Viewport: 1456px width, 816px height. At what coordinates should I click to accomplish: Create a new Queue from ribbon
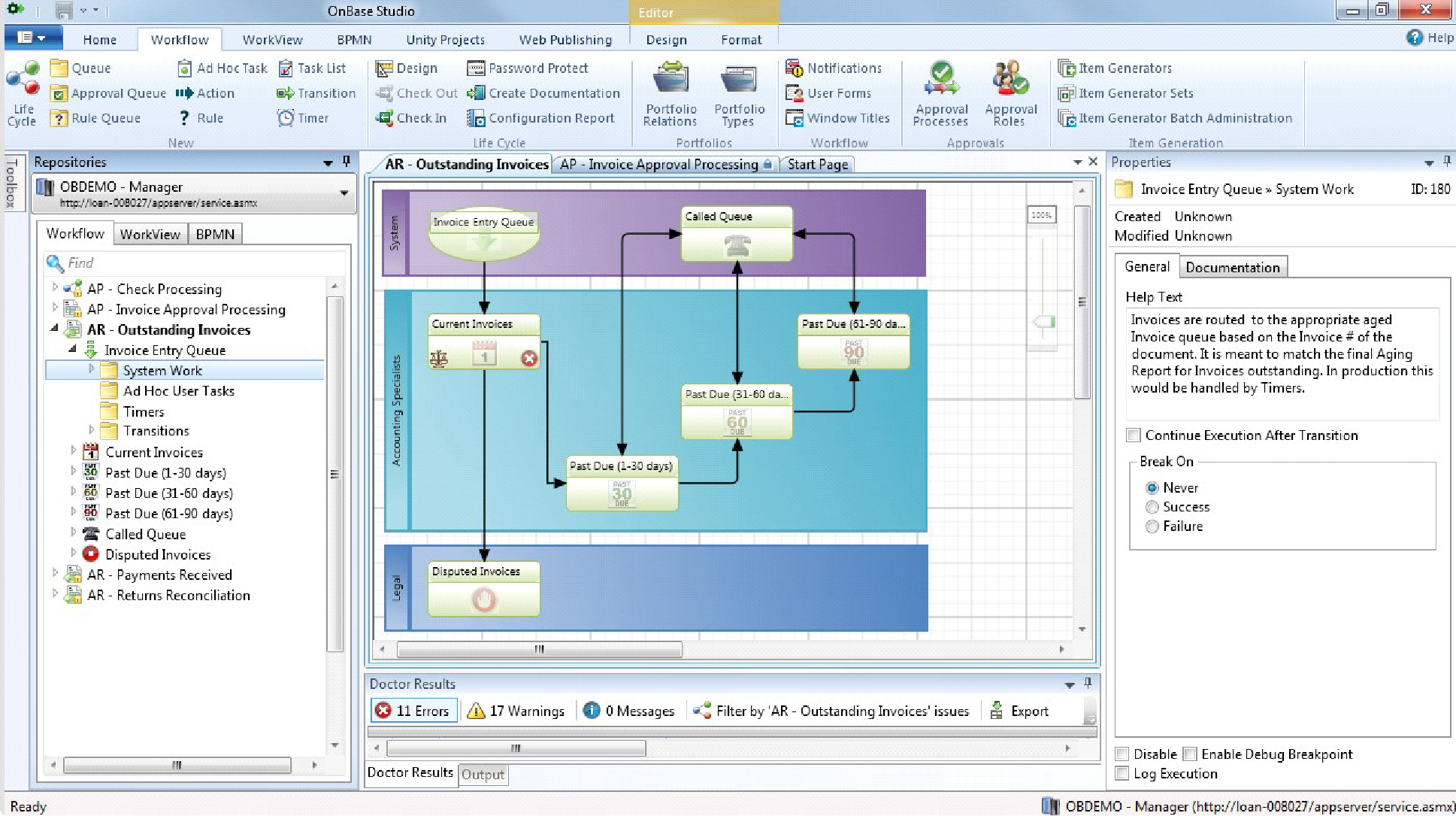[x=80, y=68]
